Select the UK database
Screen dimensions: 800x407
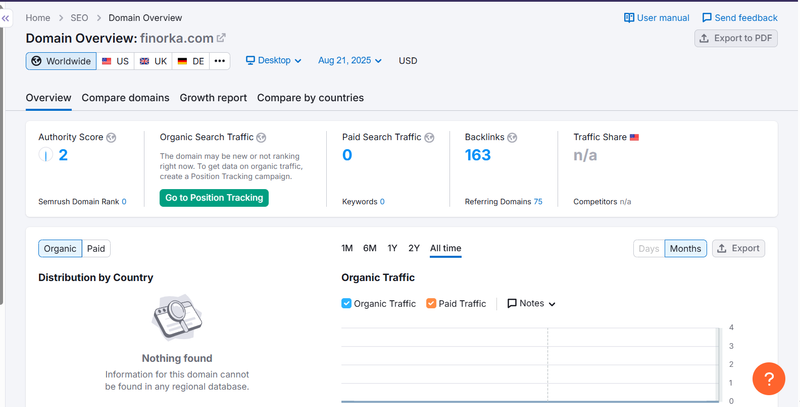154,61
